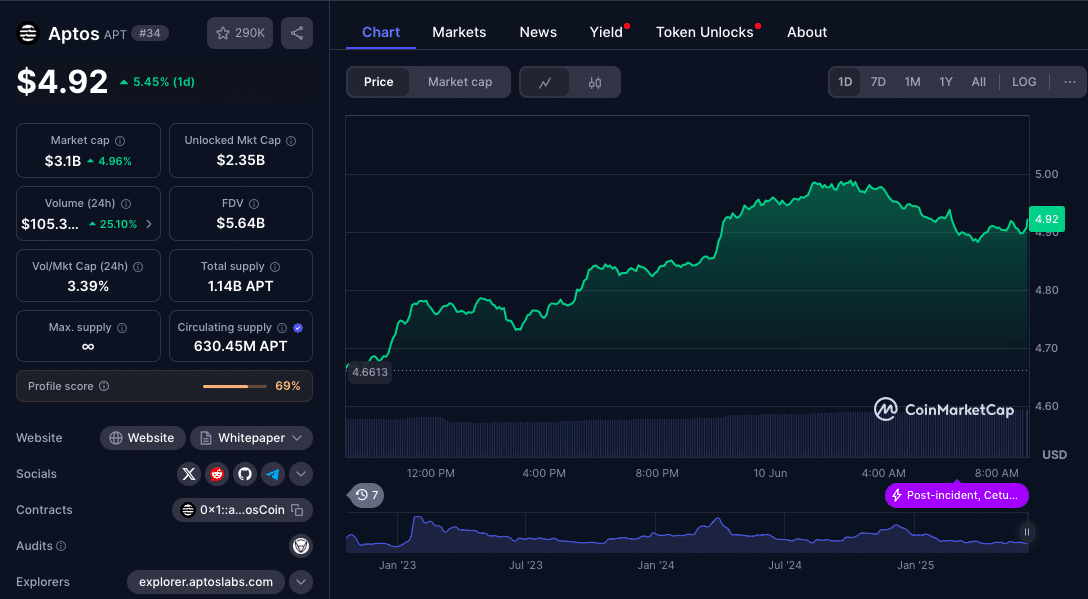Click the Circulating supply info icon

pos(282,328)
